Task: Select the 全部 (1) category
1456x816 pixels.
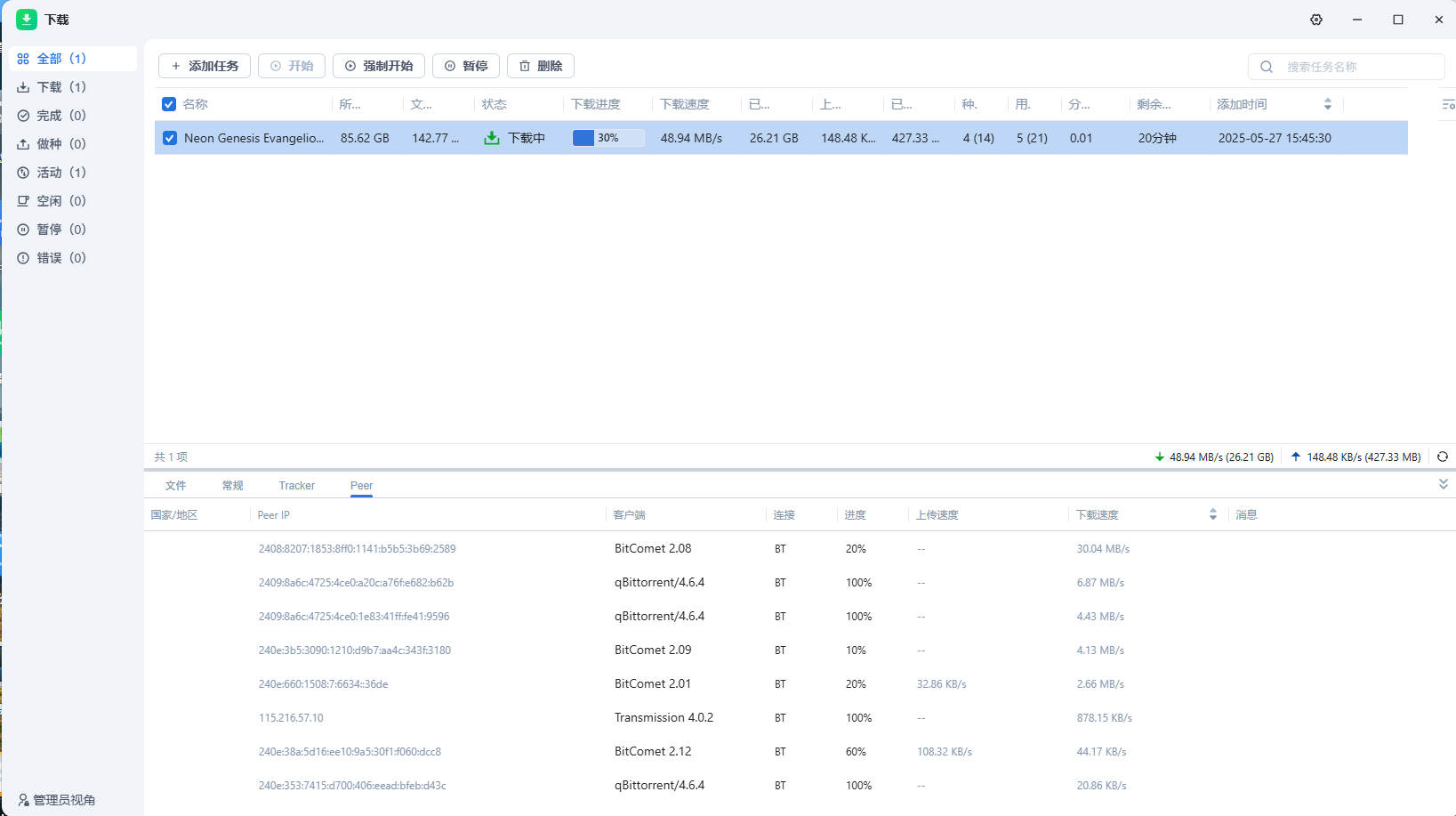Action: (x=73, y=59)
